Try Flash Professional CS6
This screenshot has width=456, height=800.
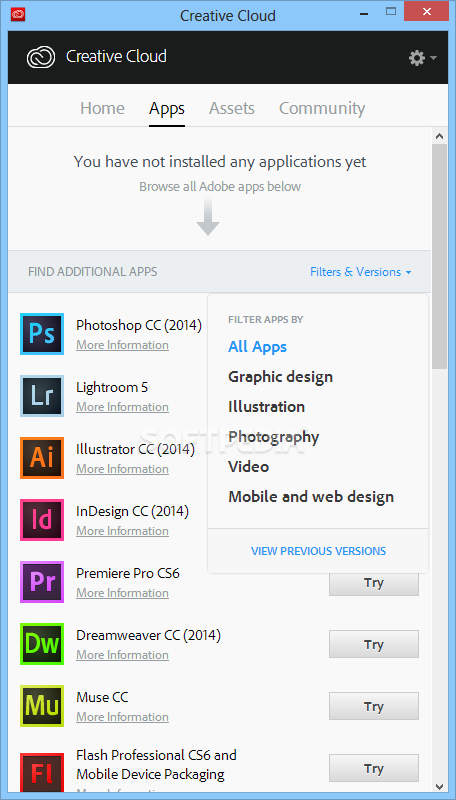tap(374, 768)
